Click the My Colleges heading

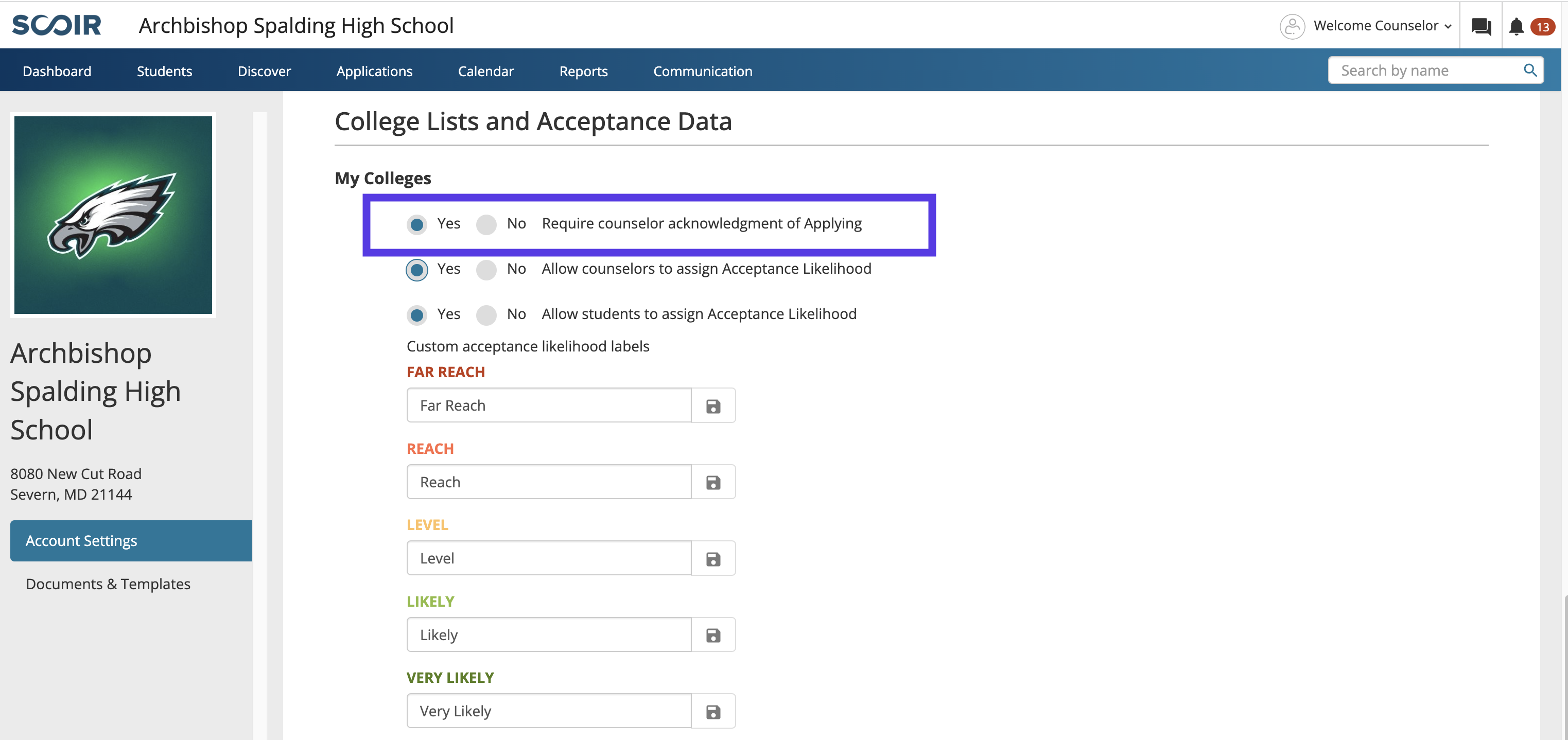click(x=383, y=178)
